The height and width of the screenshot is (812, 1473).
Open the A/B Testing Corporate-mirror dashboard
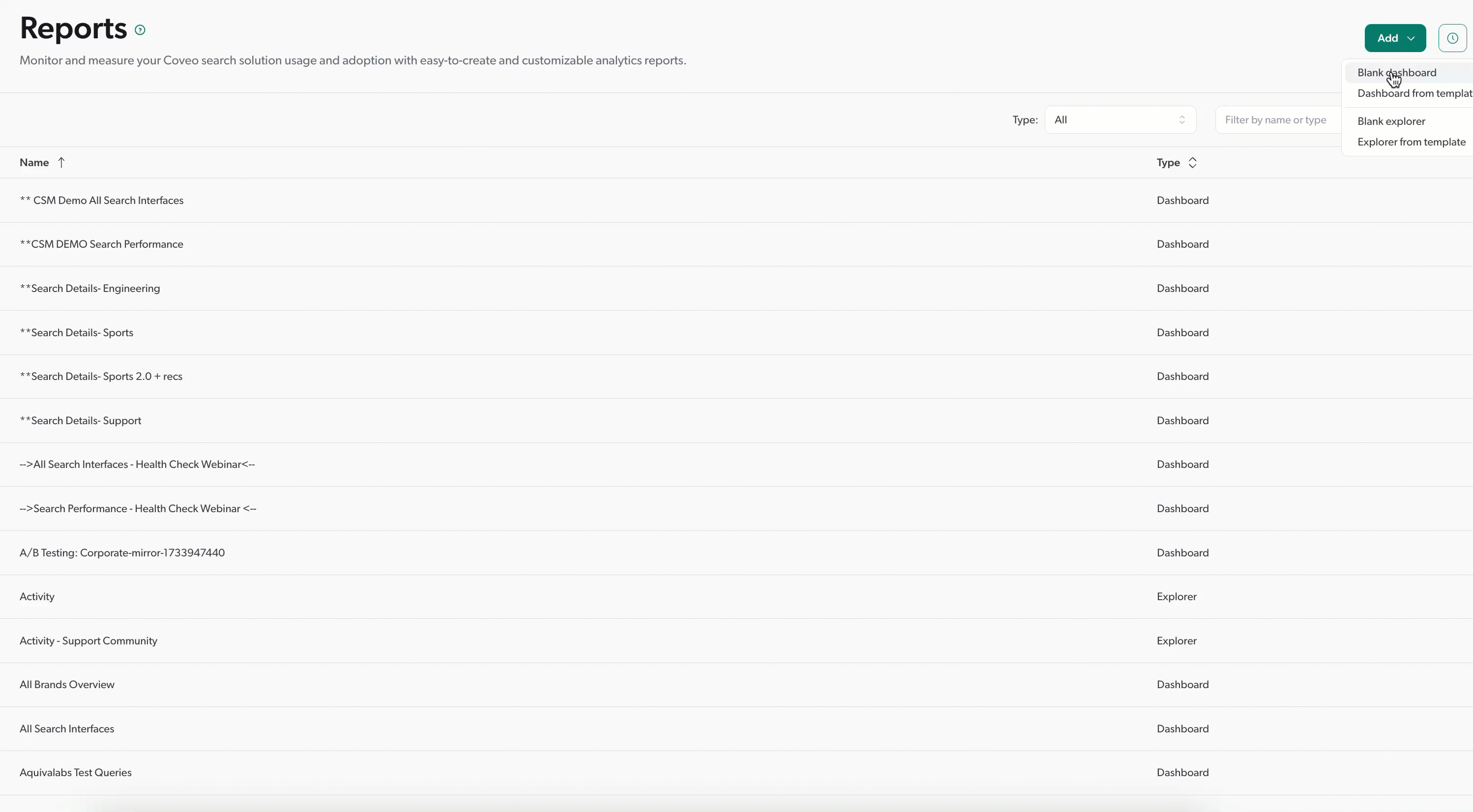tap(122, 552)
